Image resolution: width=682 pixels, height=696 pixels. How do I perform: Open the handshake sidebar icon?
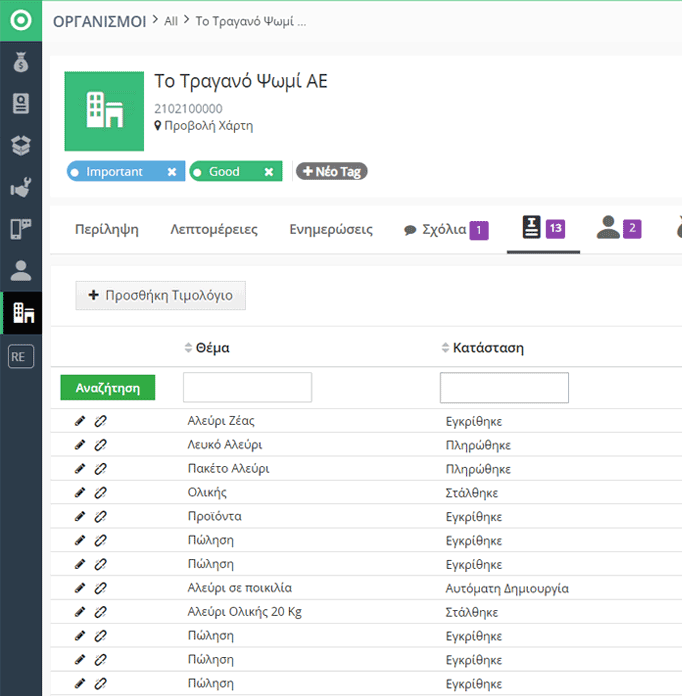20,187
